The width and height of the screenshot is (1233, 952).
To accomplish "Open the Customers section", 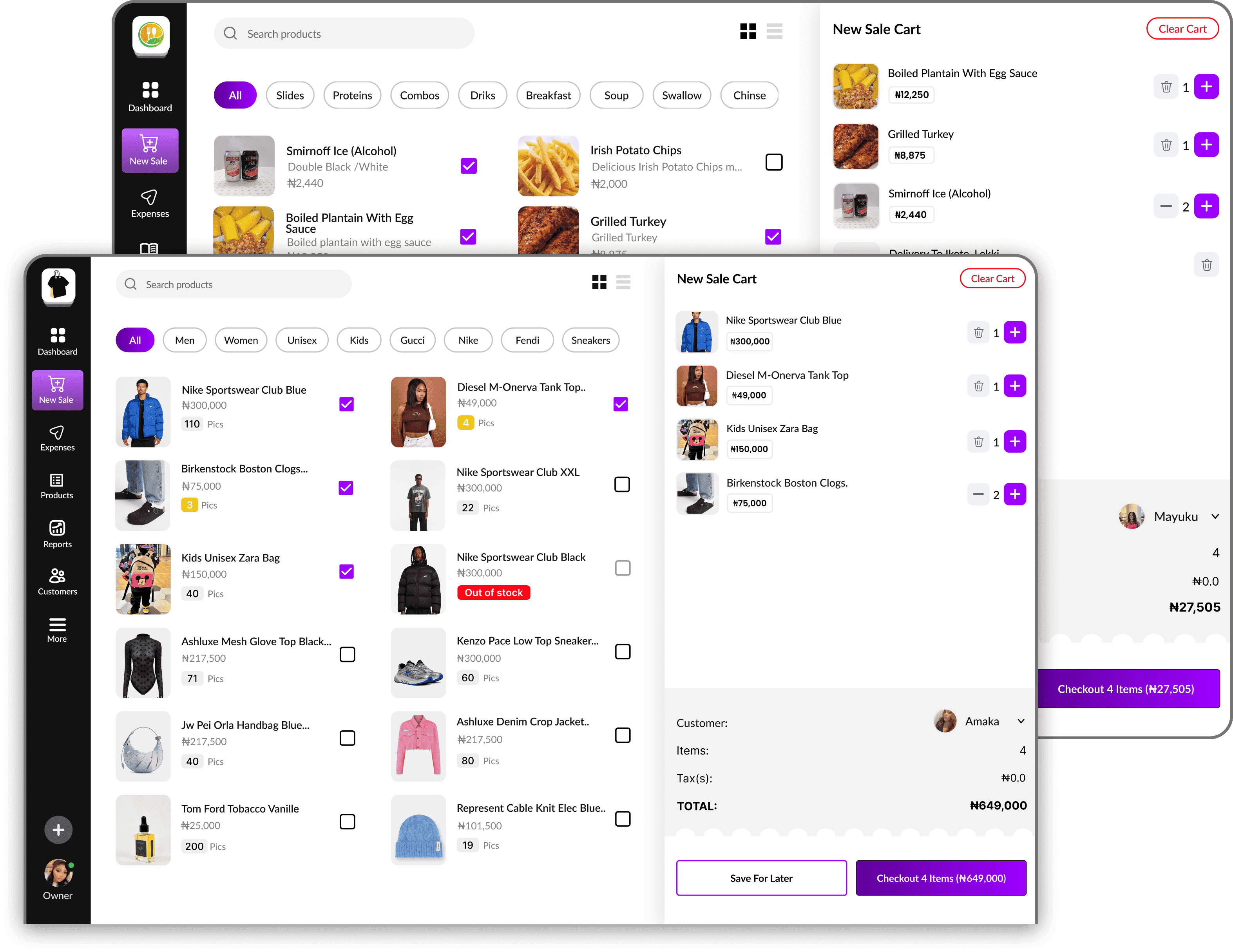I will (57, 582).
